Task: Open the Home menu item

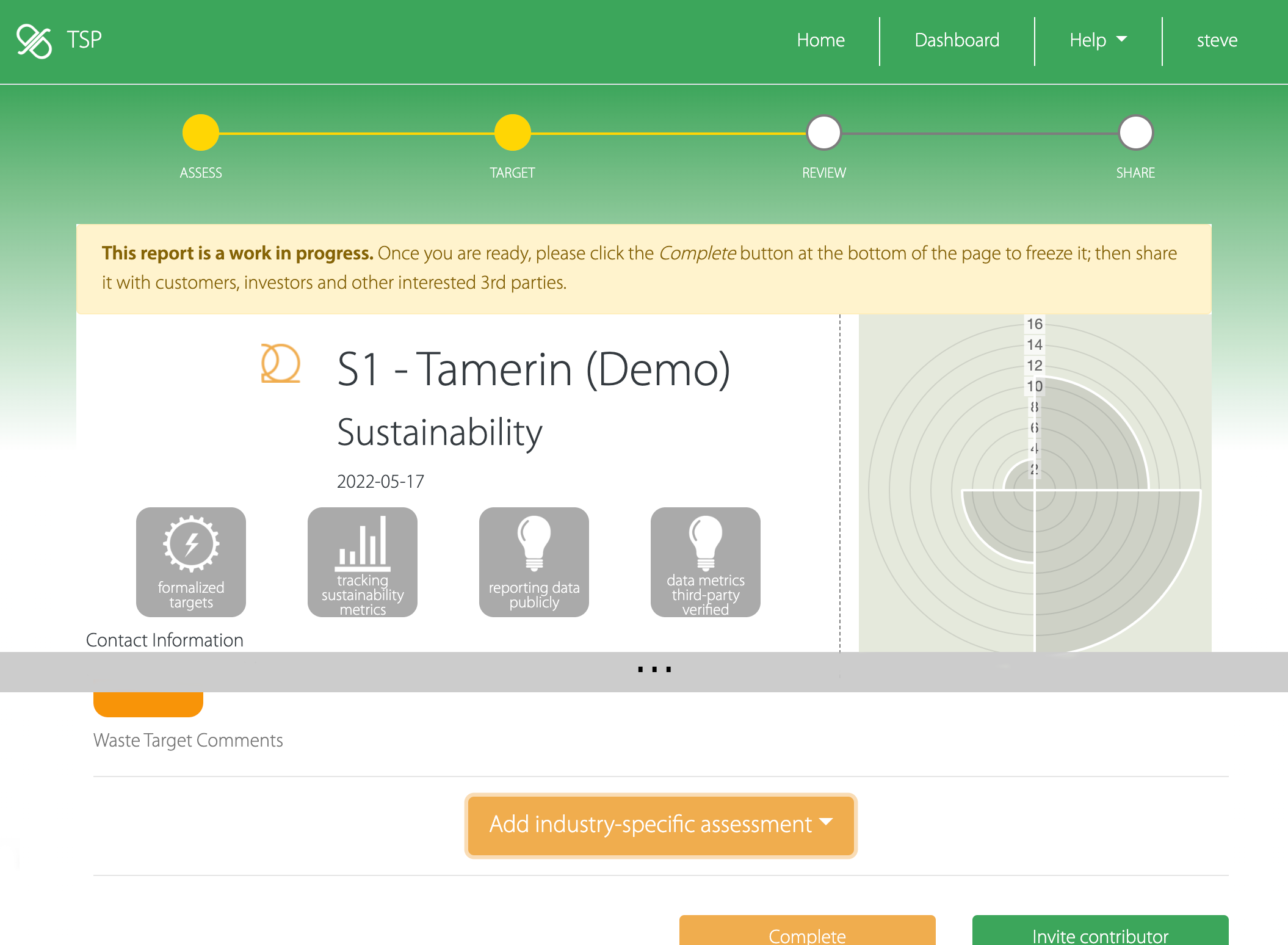Action: pyautogui.click(x=820, y=40)
